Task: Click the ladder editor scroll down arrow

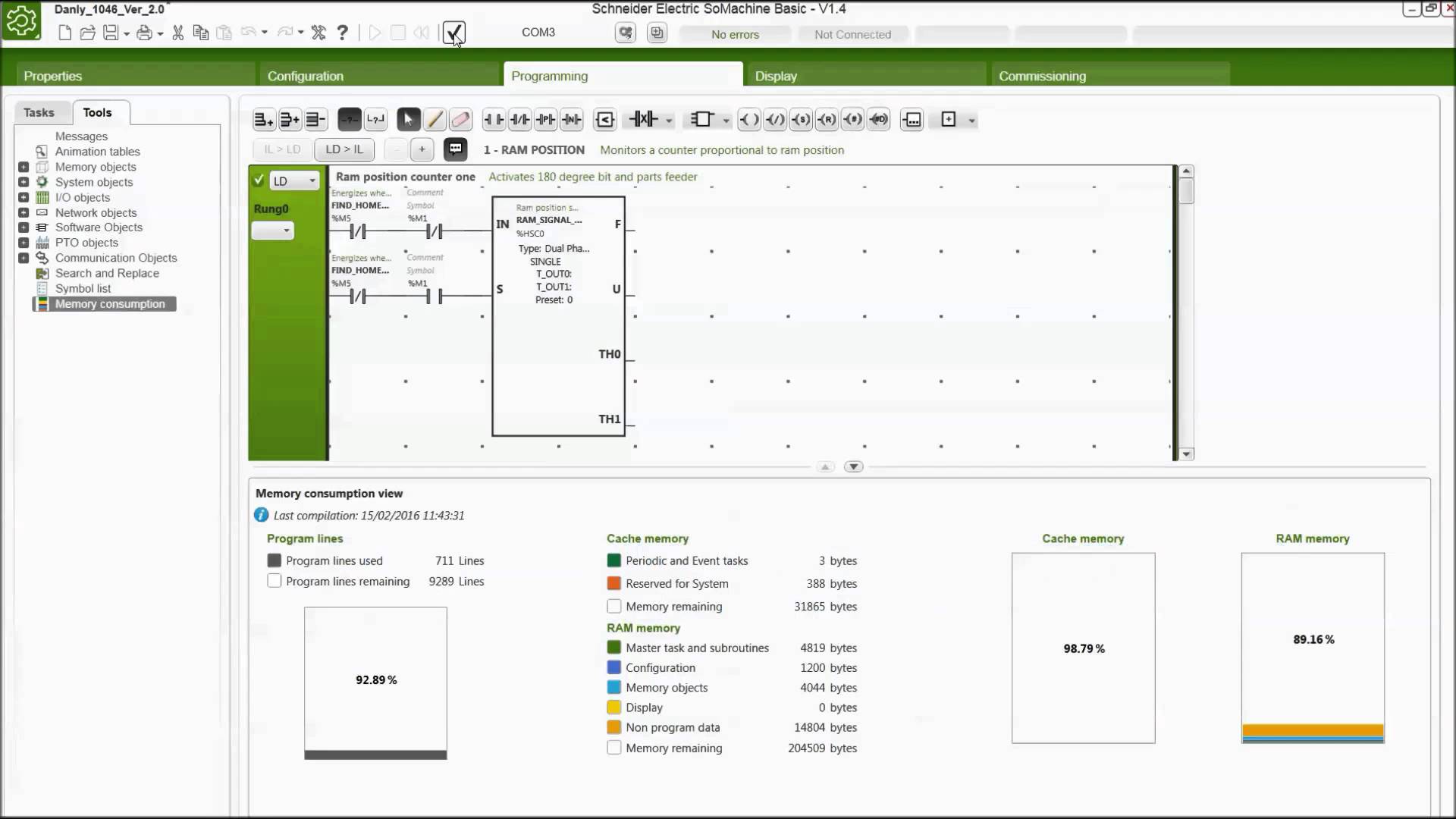Action: (x=1187, y=453)
